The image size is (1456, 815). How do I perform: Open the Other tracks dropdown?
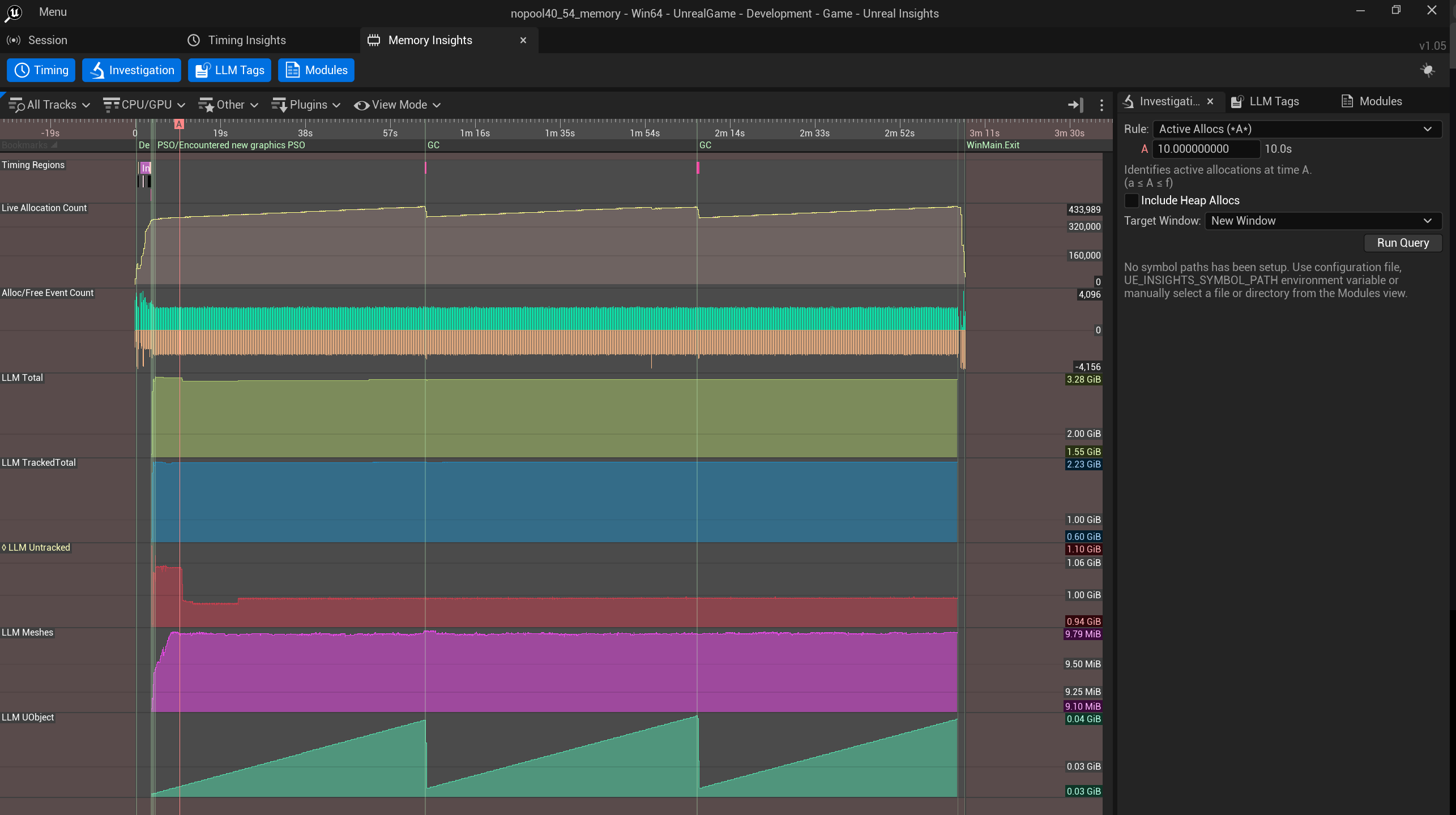pyautogui.click(x=228, y=105)
